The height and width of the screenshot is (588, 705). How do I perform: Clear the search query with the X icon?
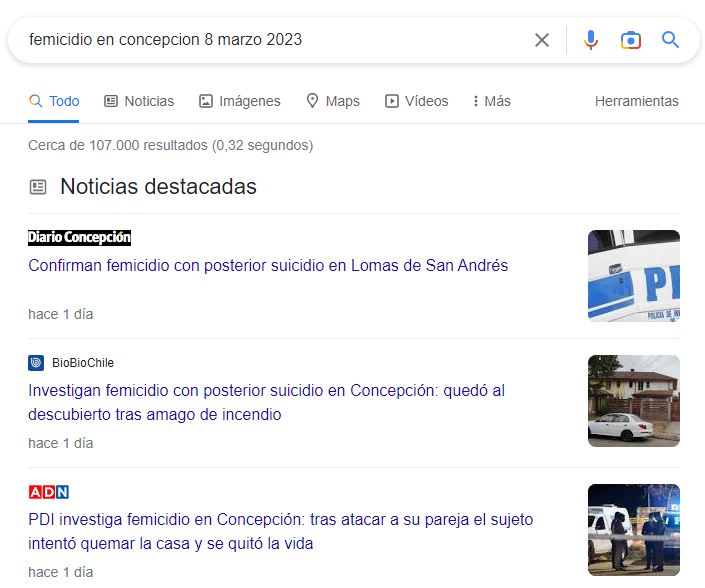(x=542, y=40)
